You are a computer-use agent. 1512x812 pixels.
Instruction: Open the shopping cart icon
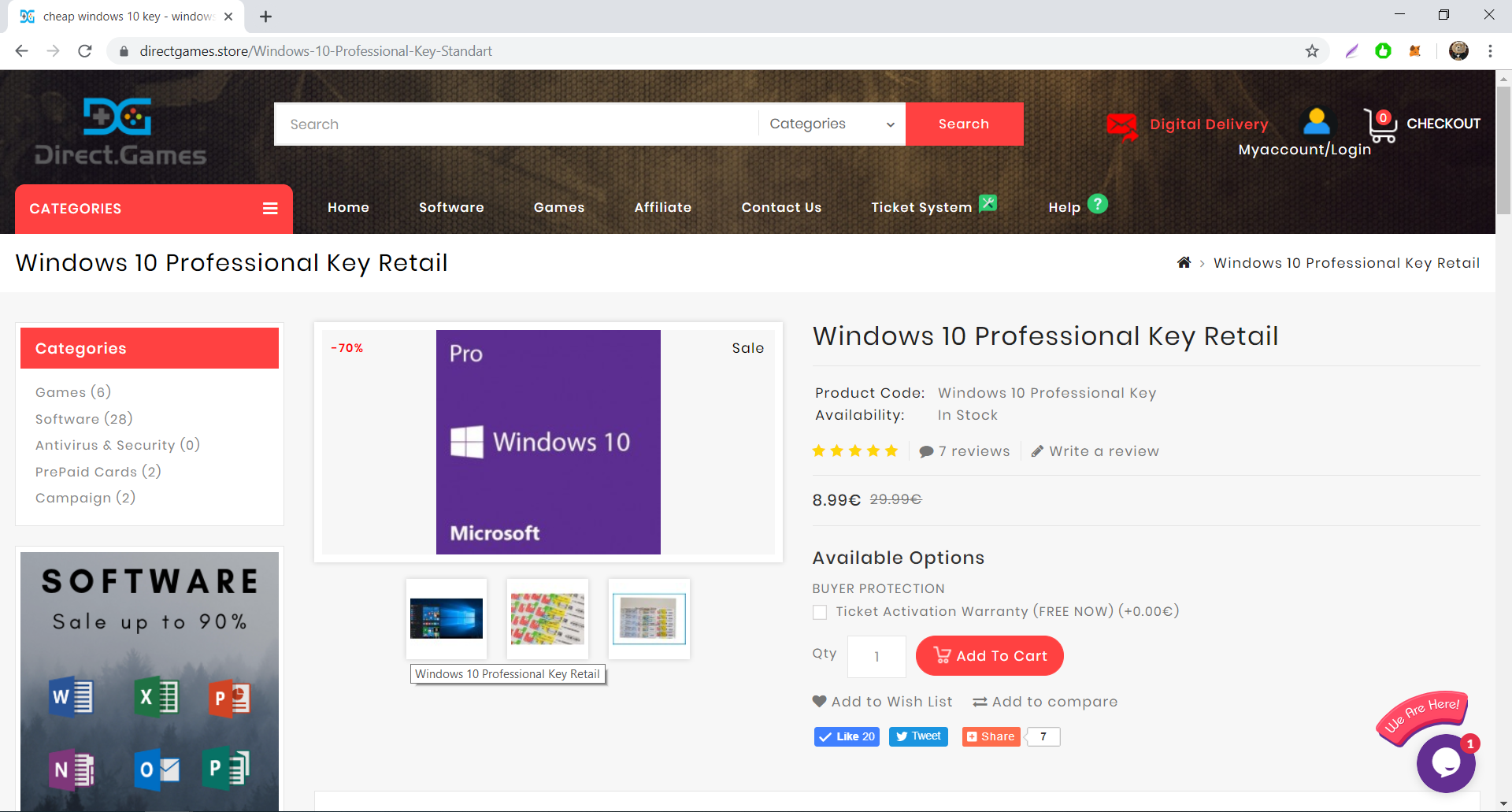coord(1380,125)
